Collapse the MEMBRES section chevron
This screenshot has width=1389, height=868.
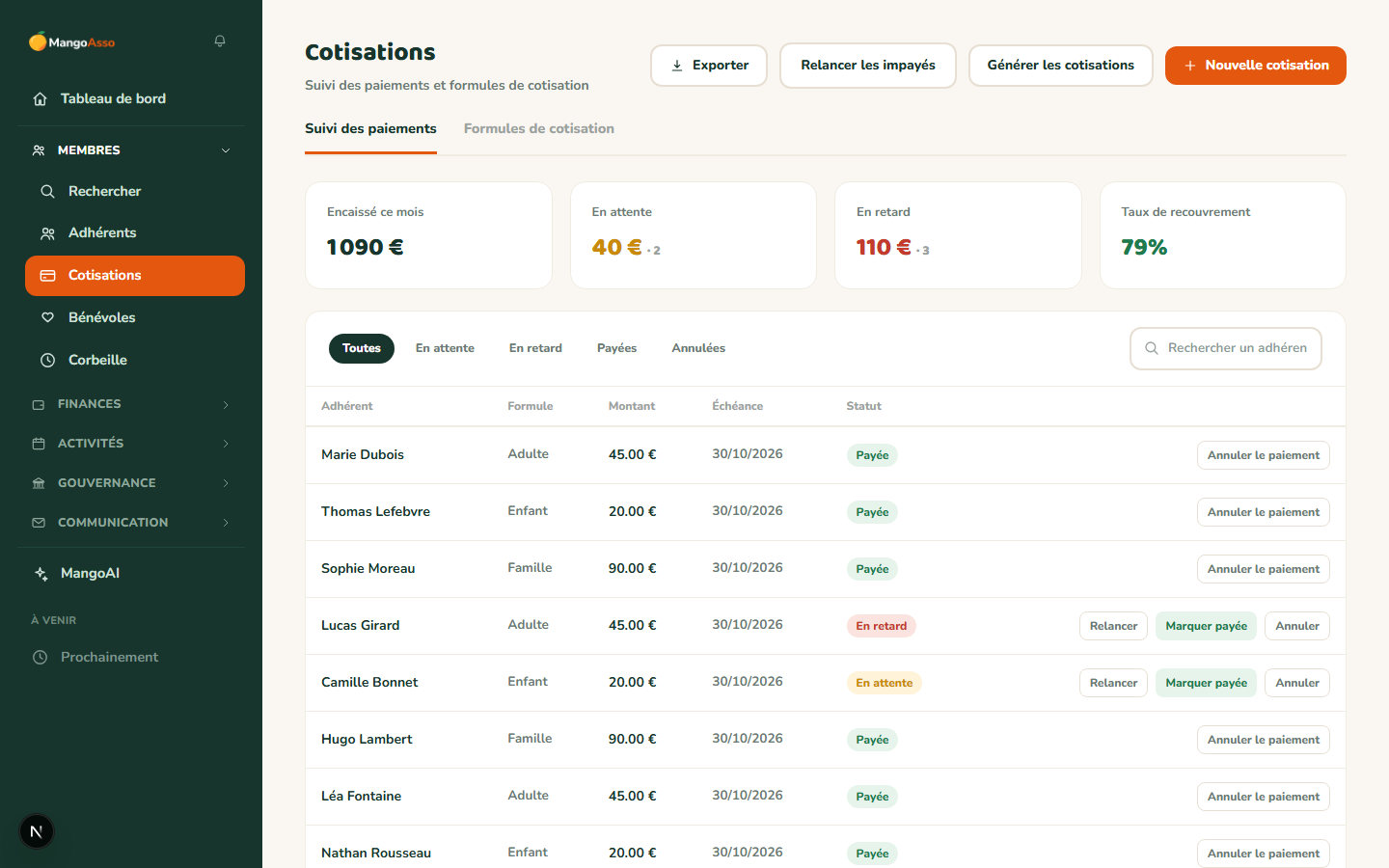226,150
